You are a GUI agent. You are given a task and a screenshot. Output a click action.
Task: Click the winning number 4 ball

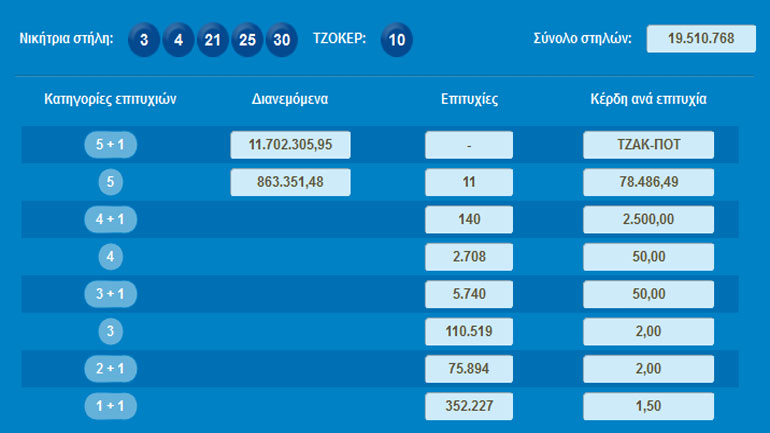[x=179, y=40]
